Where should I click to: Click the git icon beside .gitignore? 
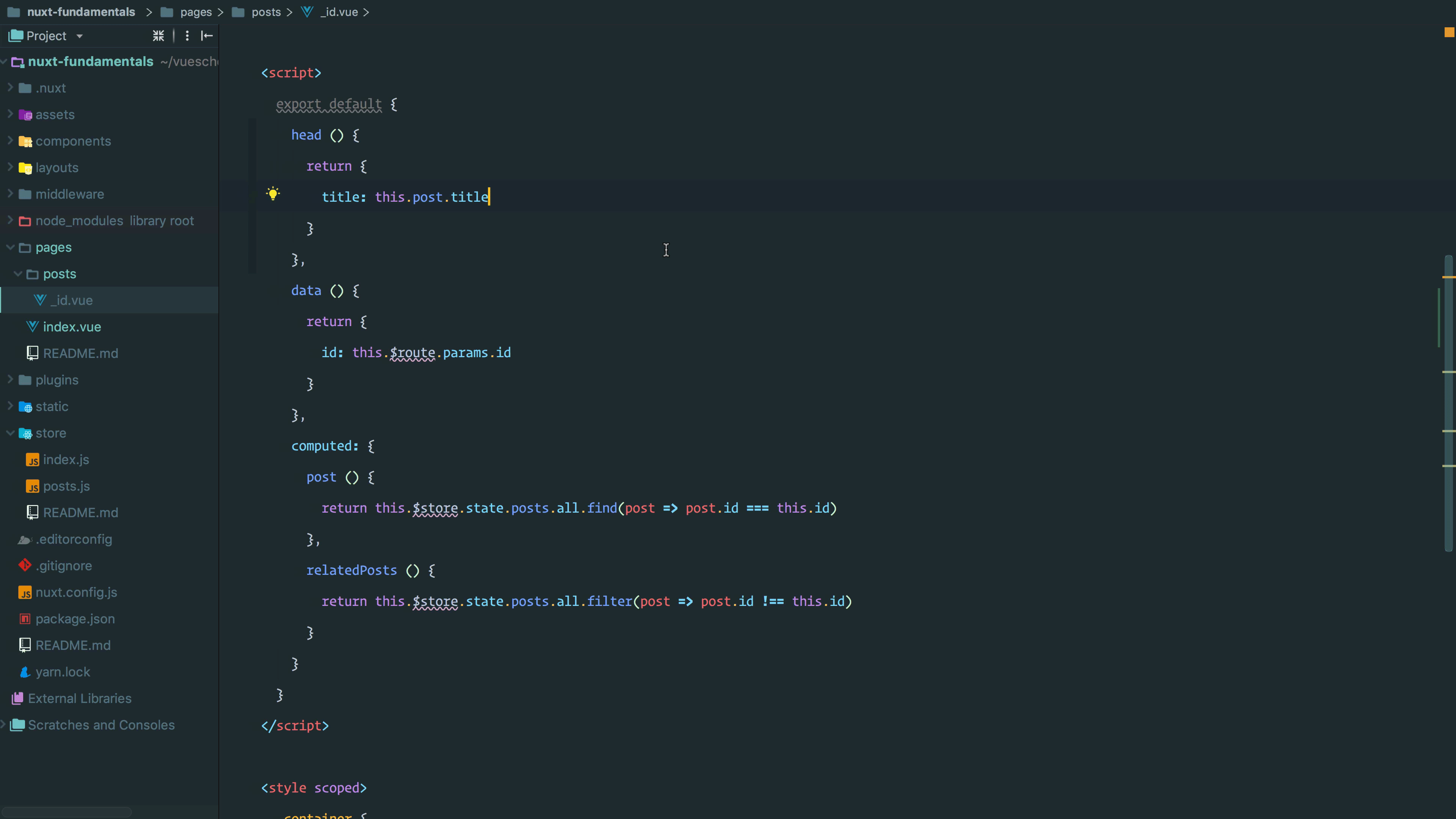pos(25,565)
